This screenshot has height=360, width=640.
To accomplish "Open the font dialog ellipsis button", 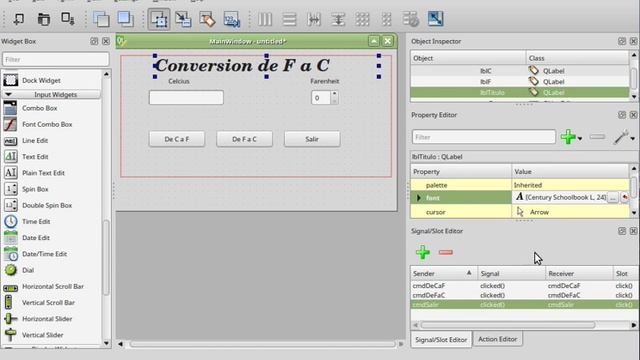I will click(x=612, y=198).
